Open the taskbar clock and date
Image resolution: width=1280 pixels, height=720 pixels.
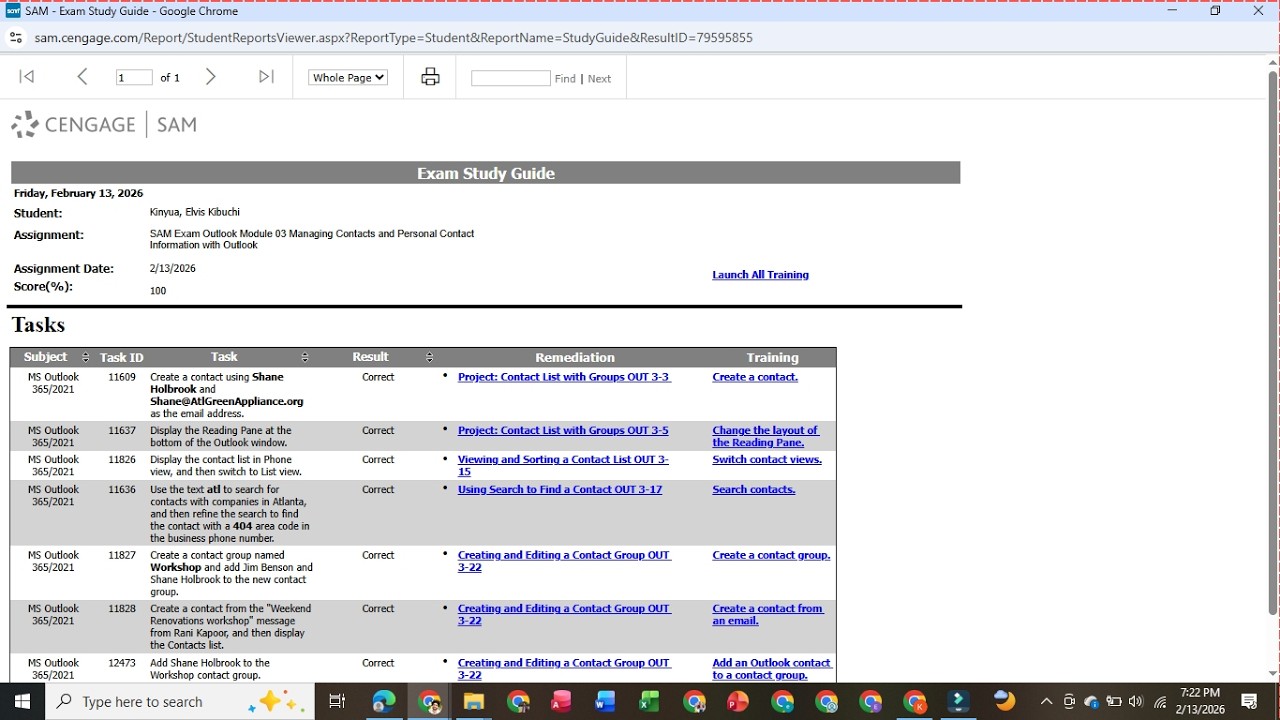1200,701
